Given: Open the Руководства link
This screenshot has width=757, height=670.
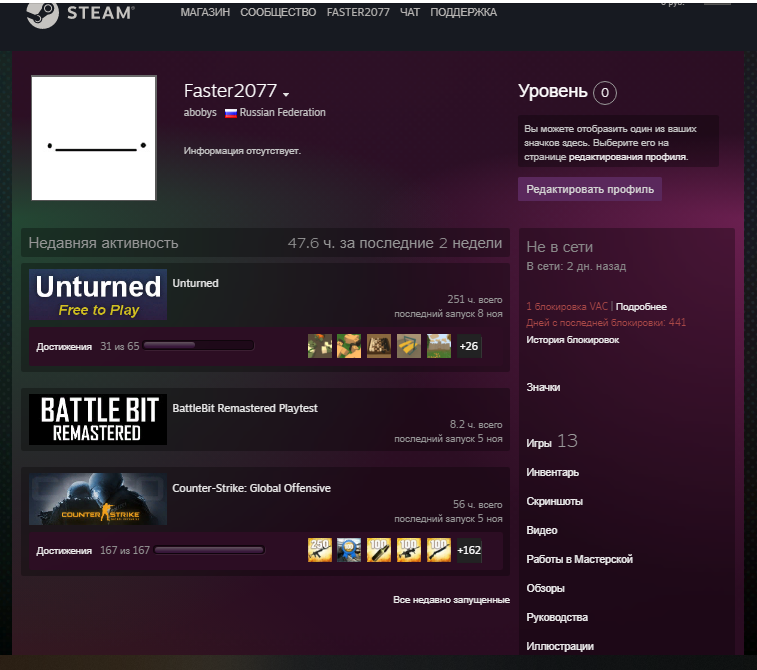Looking at the screenshot, I should (x=557, y=617).
